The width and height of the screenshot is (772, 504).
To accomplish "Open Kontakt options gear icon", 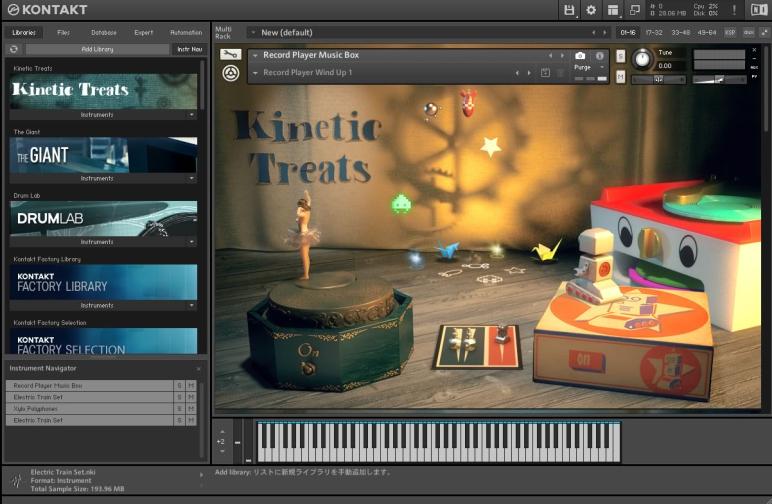I will coord(591,10).
